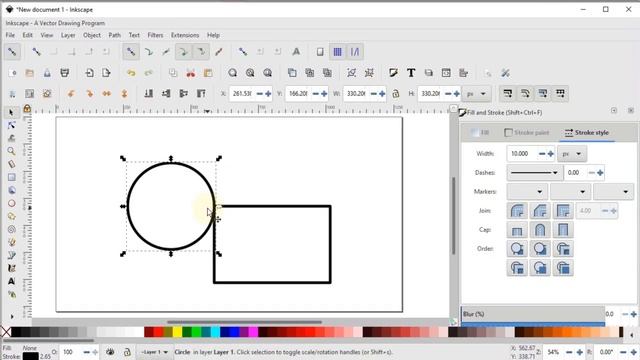Click the Undo arrow icon
Screen dimensions: 640x360
[131, 73]
